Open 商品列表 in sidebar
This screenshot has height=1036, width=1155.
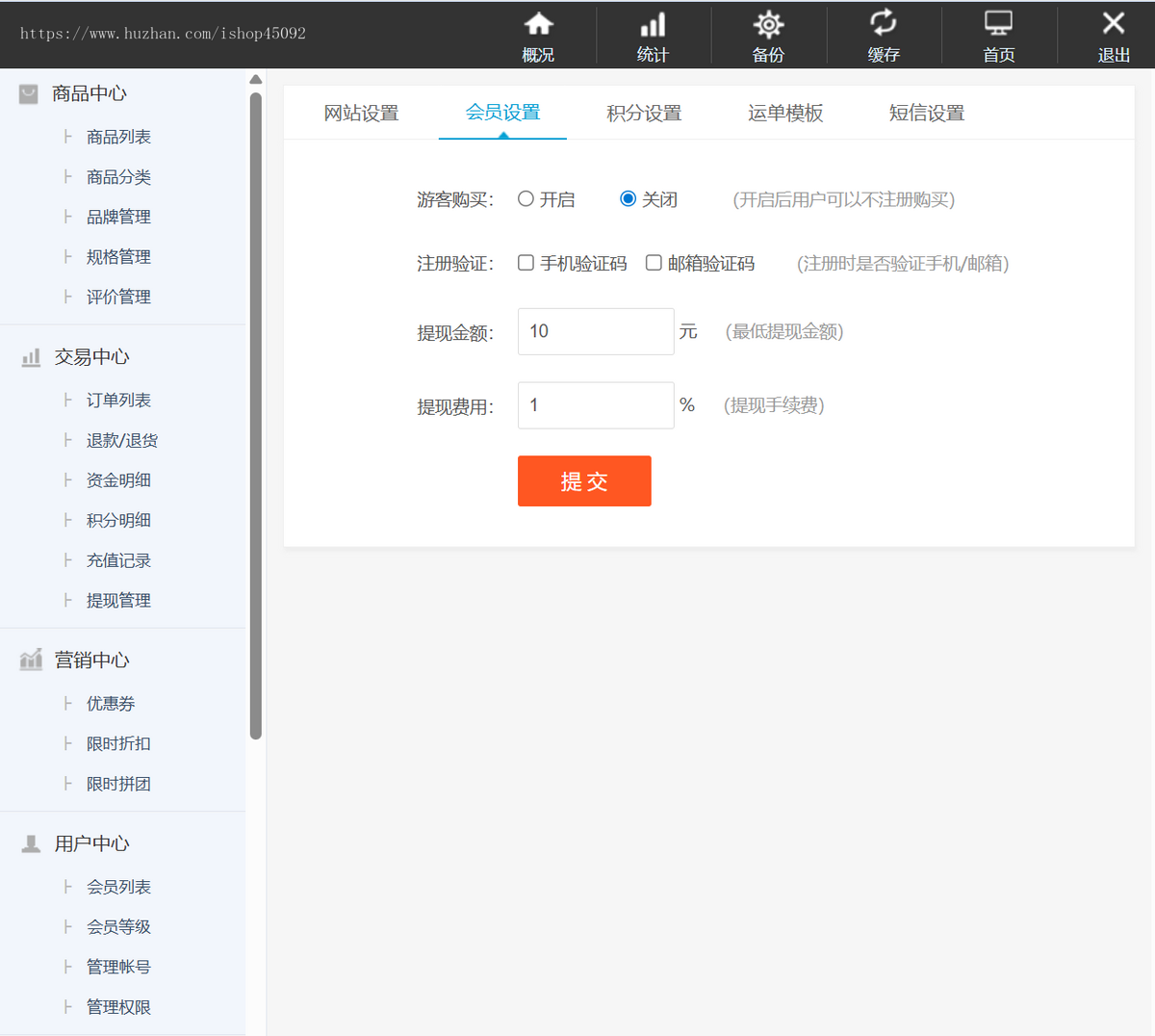(x=118, y=137)
